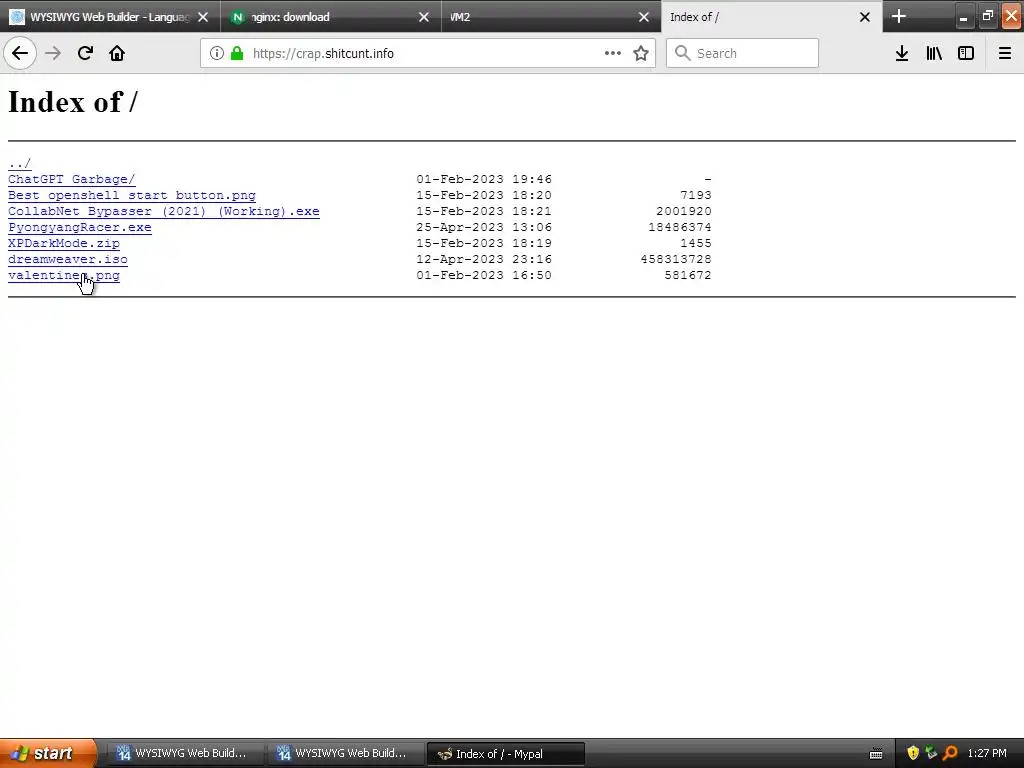Click the 1:27 PM system clock
1024x768 pixels.
point(987,754)
